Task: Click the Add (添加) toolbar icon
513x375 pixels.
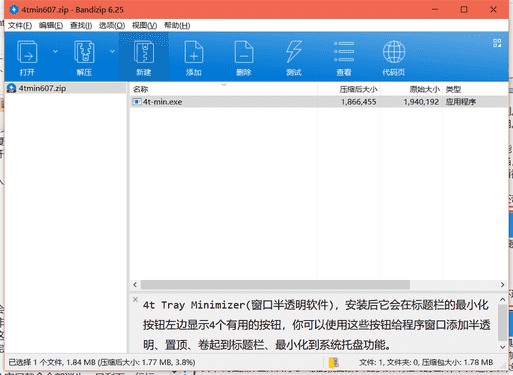Action: [x=194, y=52]
